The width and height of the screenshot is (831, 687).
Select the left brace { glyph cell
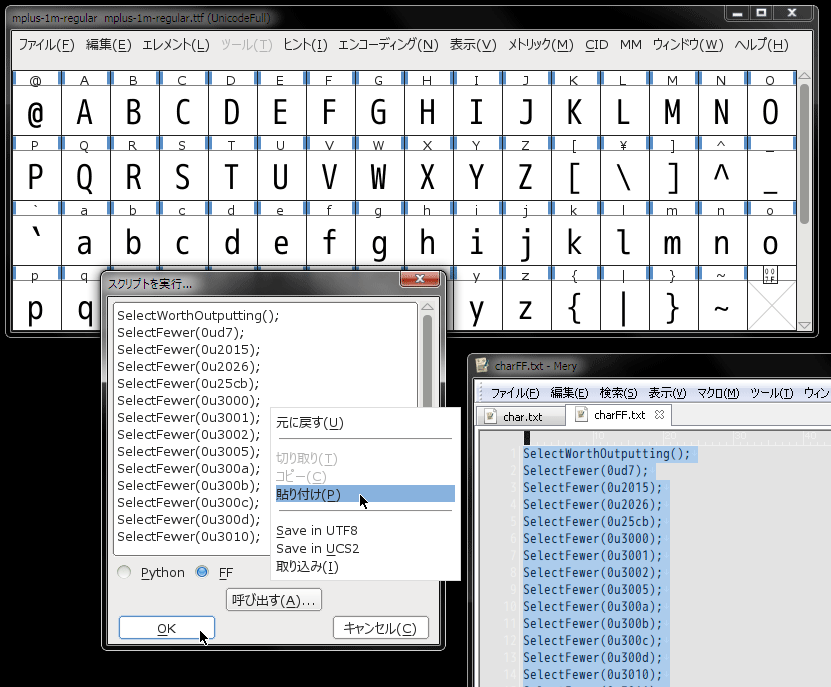(575, 306)
